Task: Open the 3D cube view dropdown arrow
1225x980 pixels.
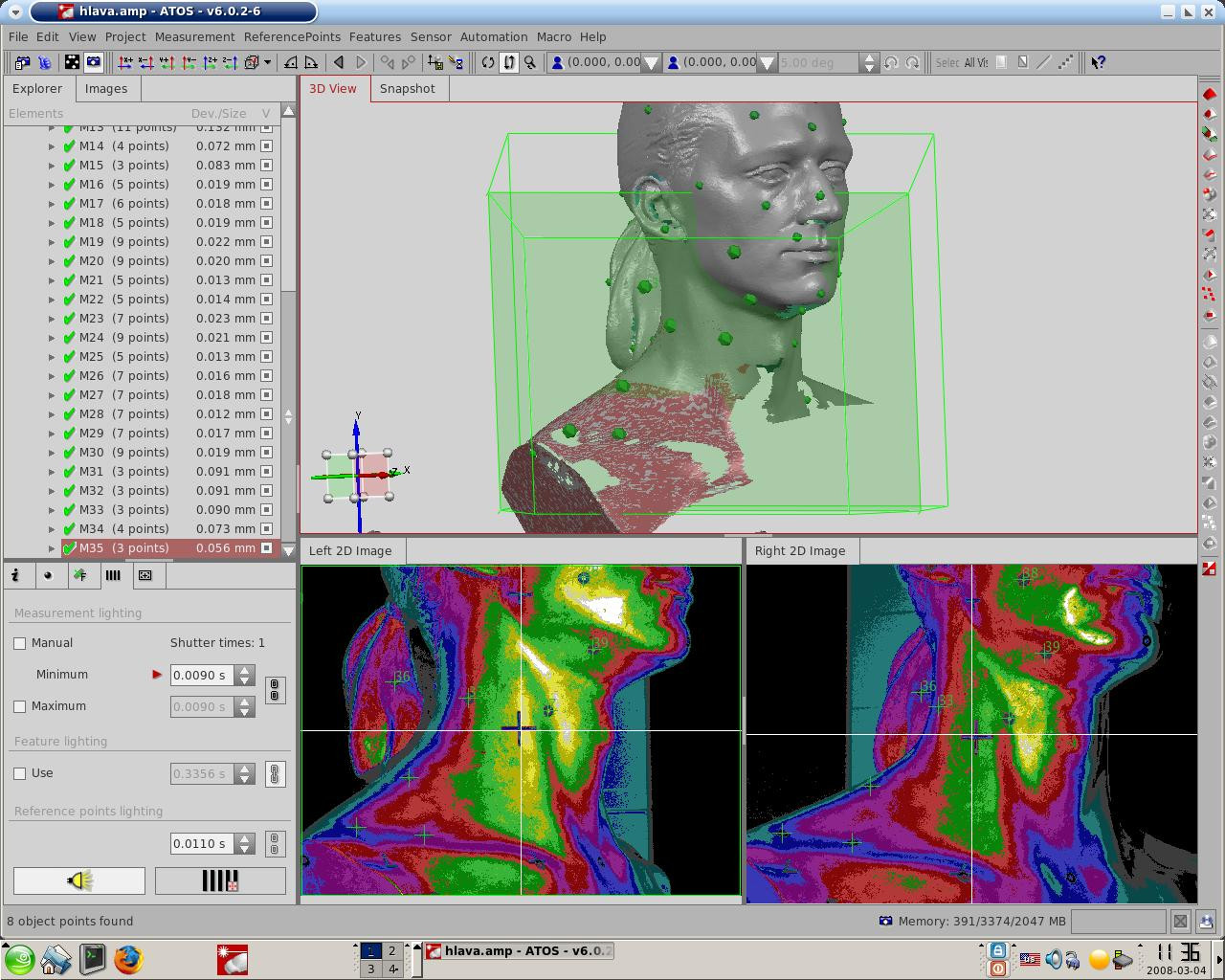Action: point(267,63)
